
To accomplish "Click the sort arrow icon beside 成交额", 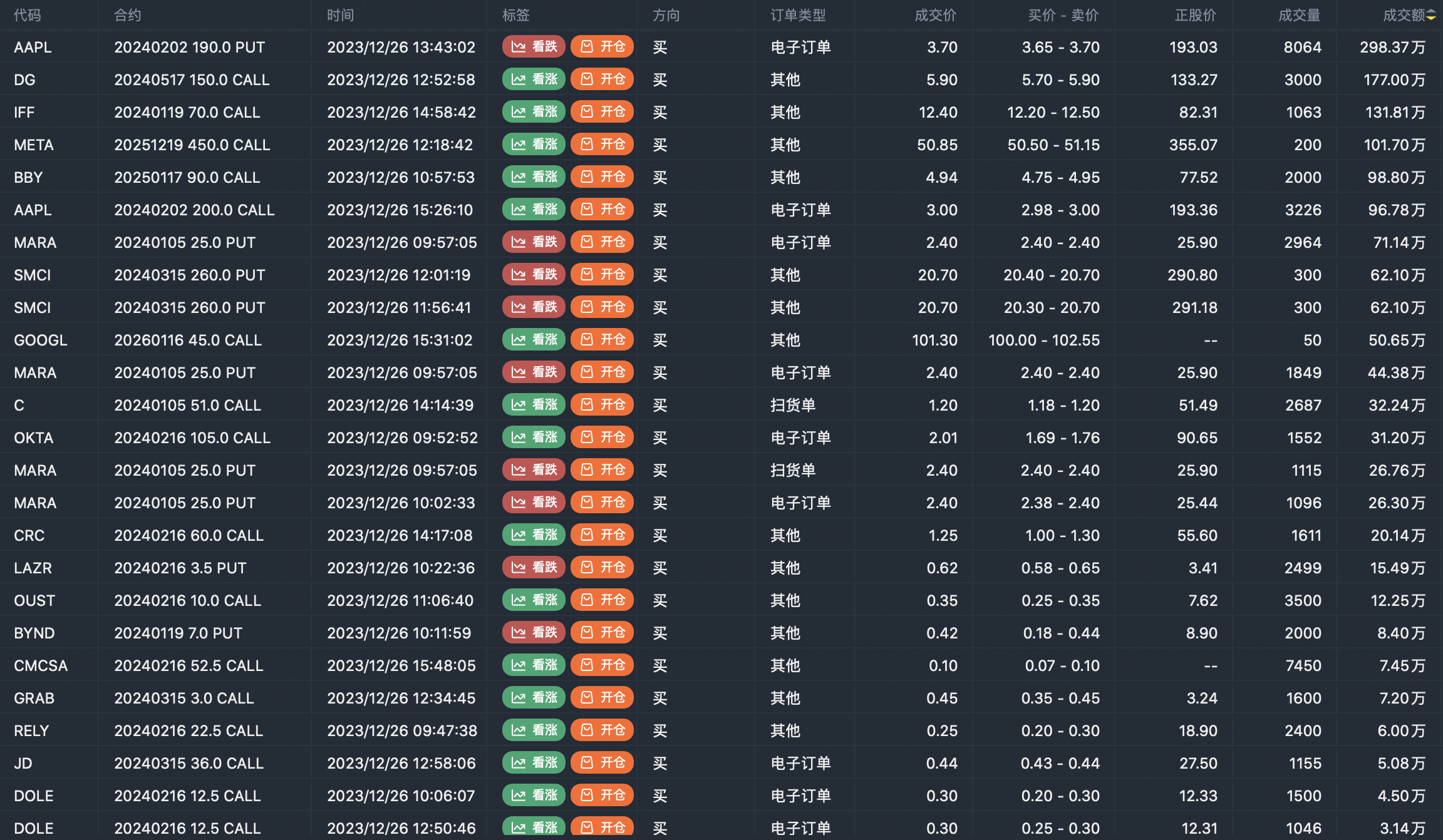I will coord(1432,15).
